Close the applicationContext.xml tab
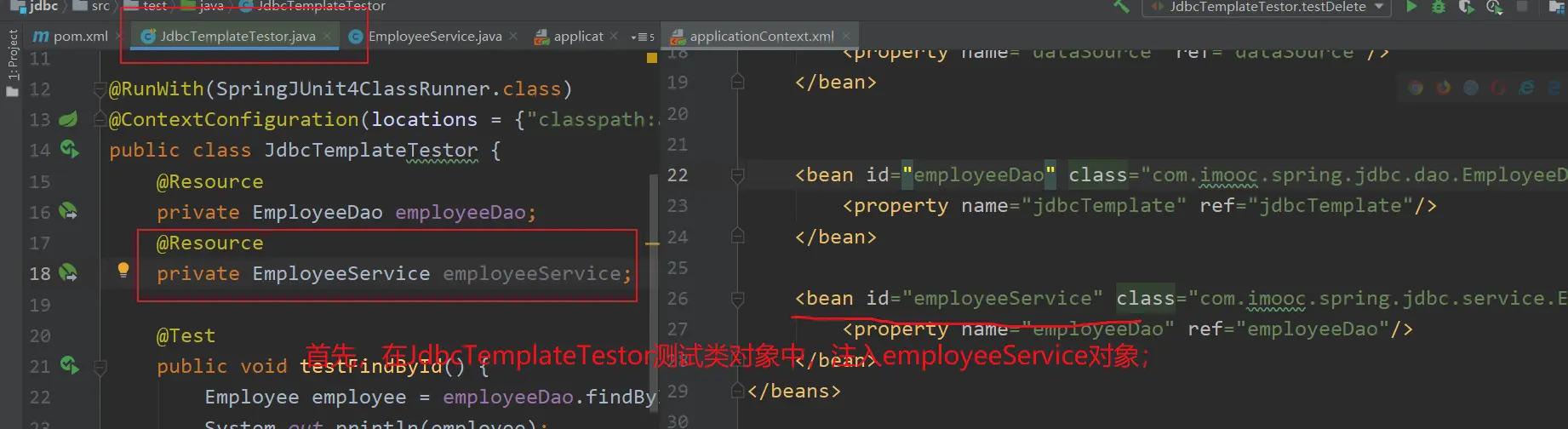This screenshot has height=429, width=1568. [x=846, y=37]
